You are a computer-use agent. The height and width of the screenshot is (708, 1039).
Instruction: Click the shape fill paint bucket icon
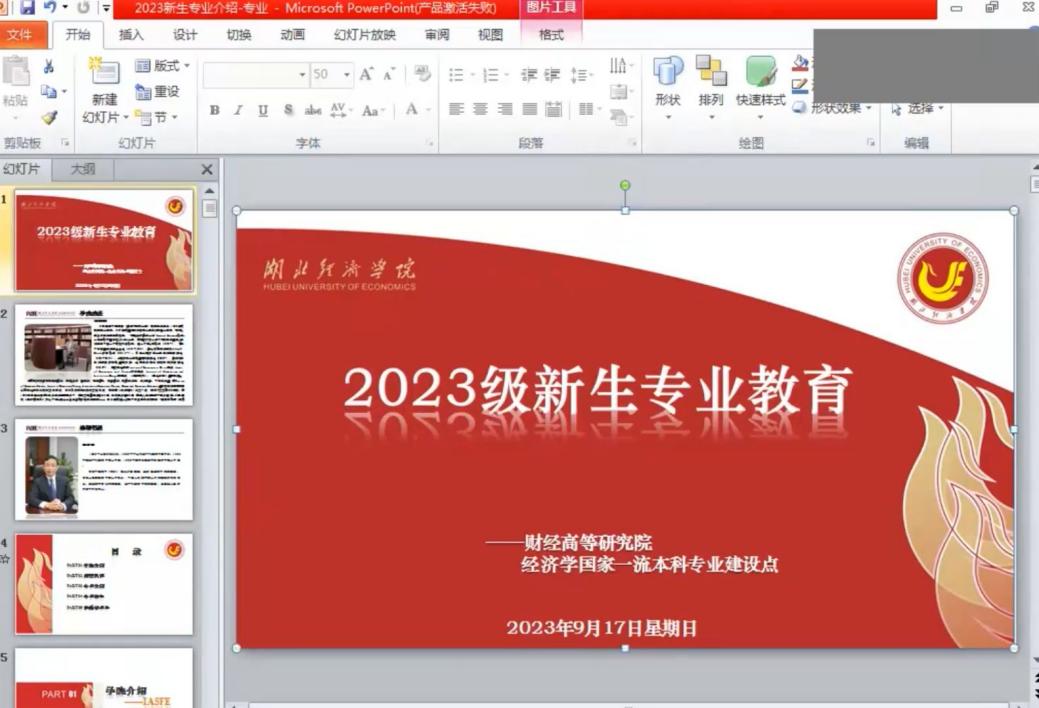tap(801, 63)
